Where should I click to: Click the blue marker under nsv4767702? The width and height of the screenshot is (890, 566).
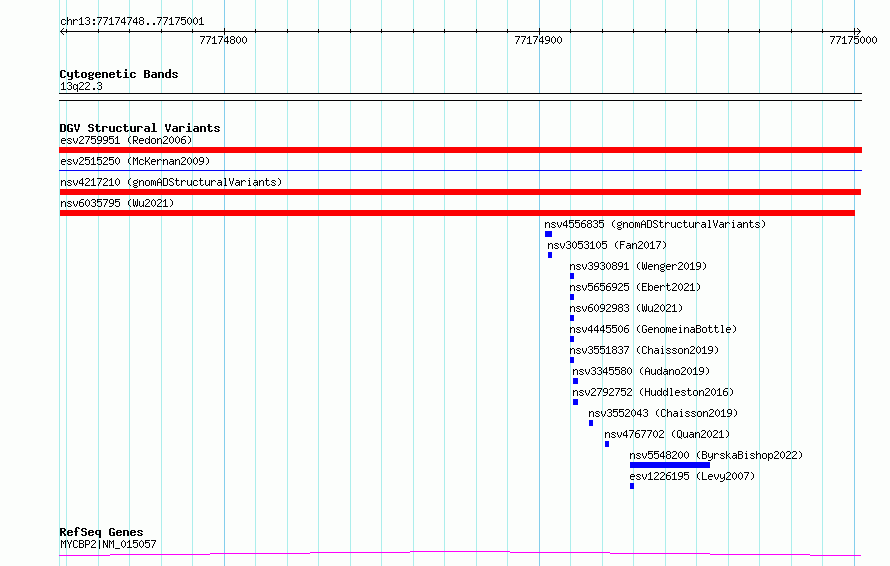[x=607, y=444]
